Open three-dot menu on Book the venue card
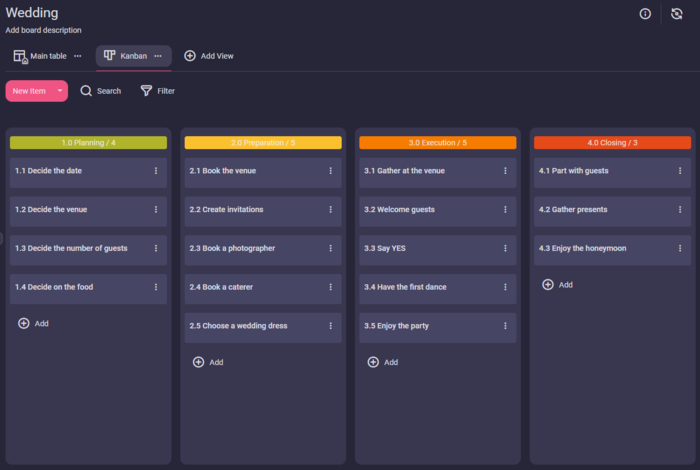Screen dimensions: 700x470 tap(331, 171)
